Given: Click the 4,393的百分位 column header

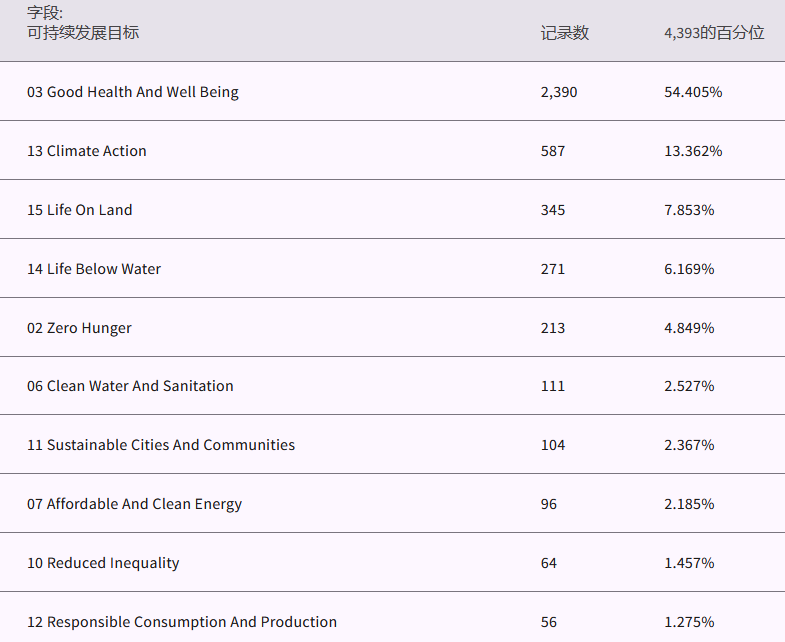Looking at the screenshot, I should click(x=714, y=33).
